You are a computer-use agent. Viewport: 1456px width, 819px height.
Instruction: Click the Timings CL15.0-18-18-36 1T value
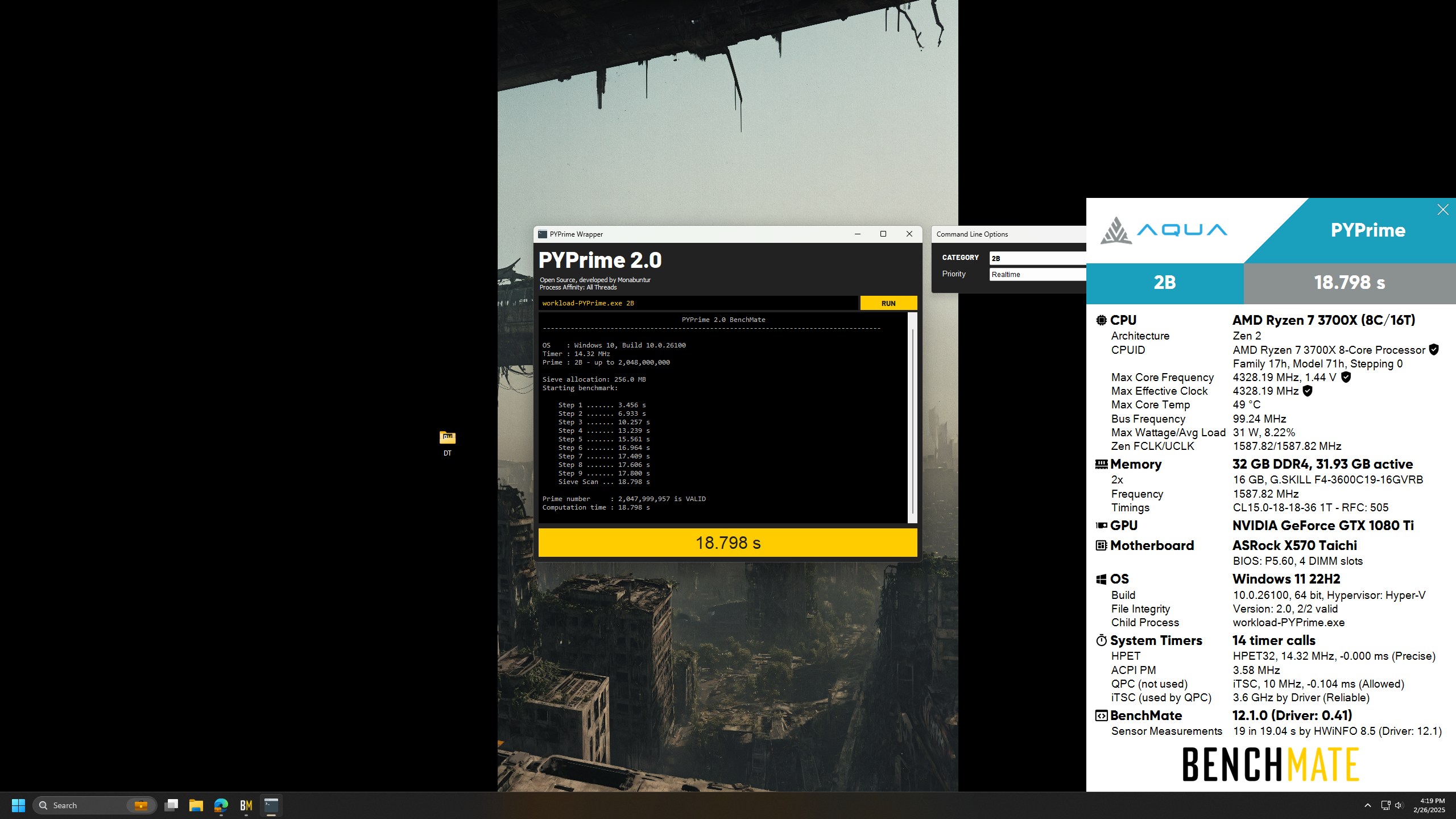point(1310,507)
